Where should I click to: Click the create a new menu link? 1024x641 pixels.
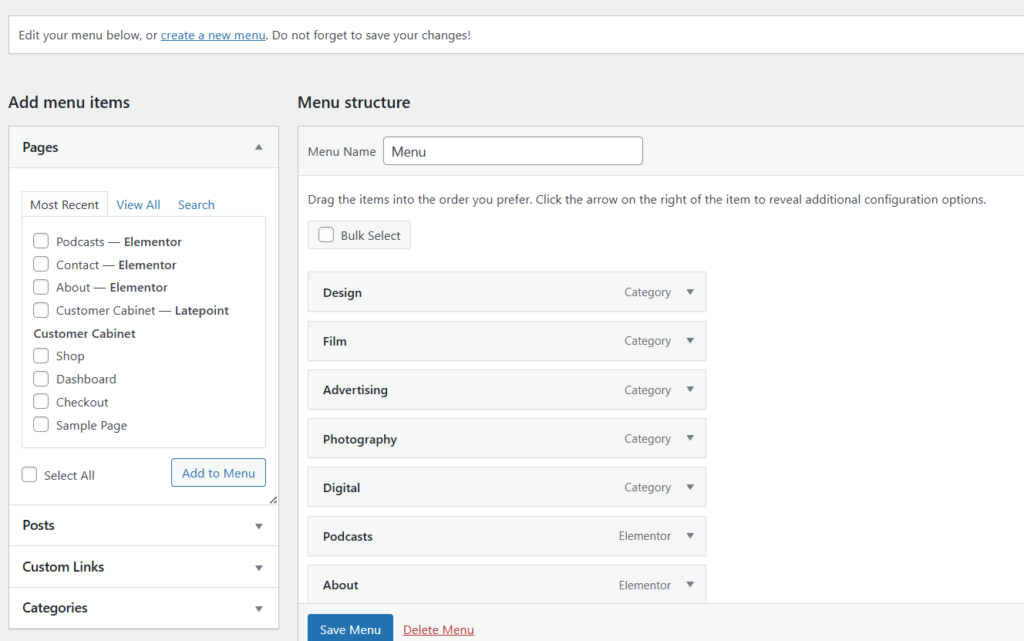[213, 34]
